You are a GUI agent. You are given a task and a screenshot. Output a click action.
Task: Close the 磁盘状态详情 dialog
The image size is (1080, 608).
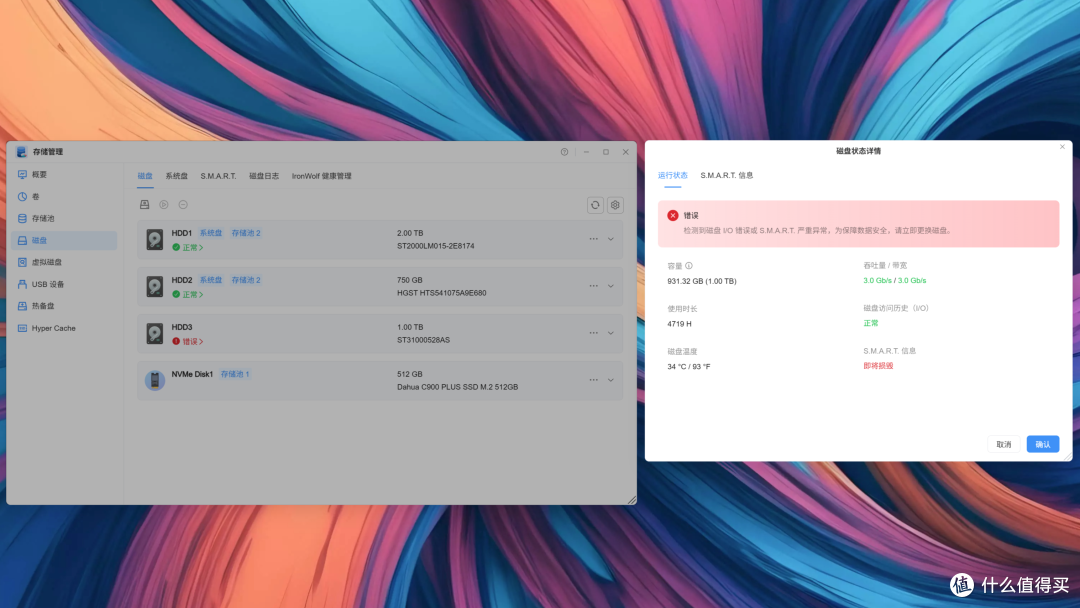1062,147
